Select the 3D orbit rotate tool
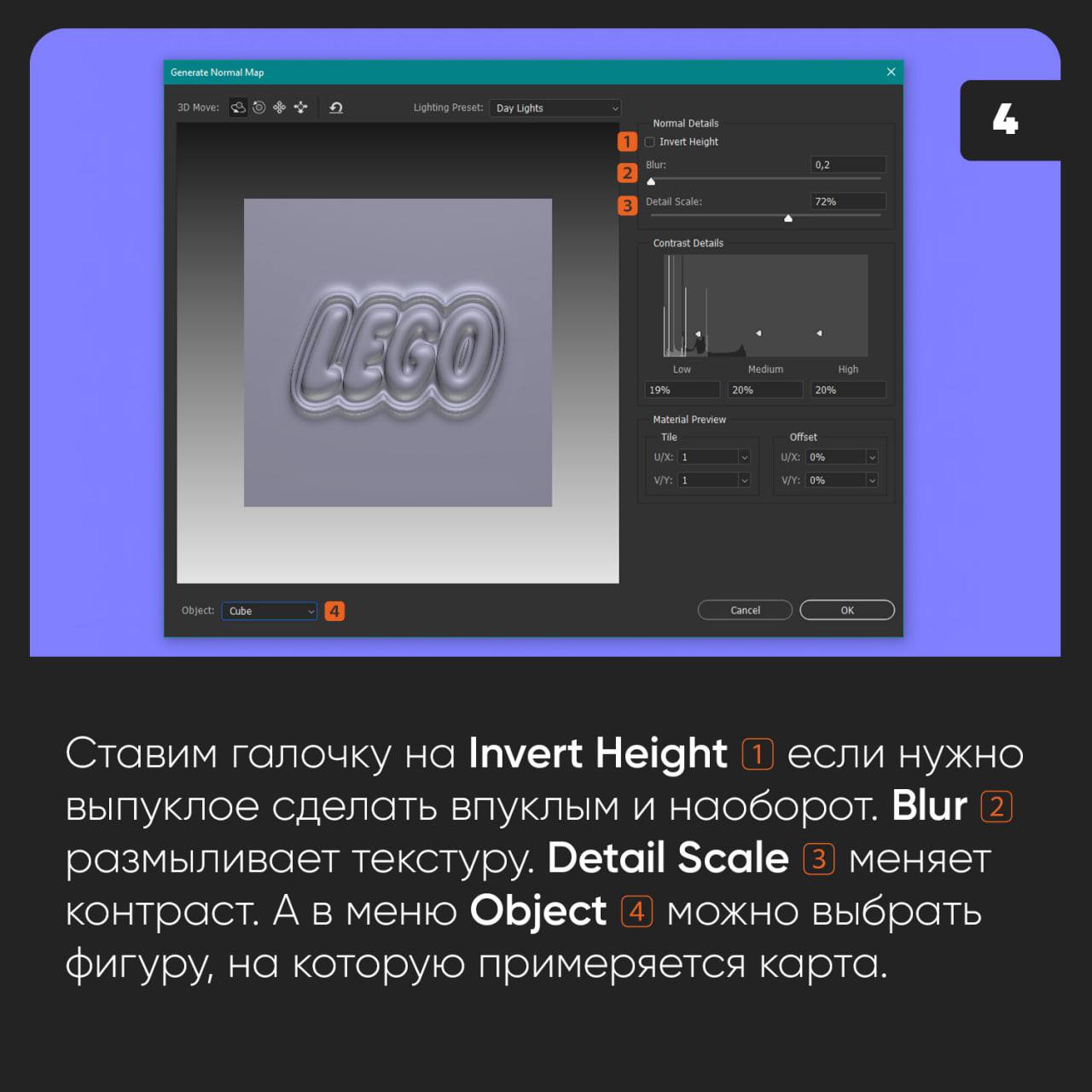The image size is (1092, 1092). 238,107
